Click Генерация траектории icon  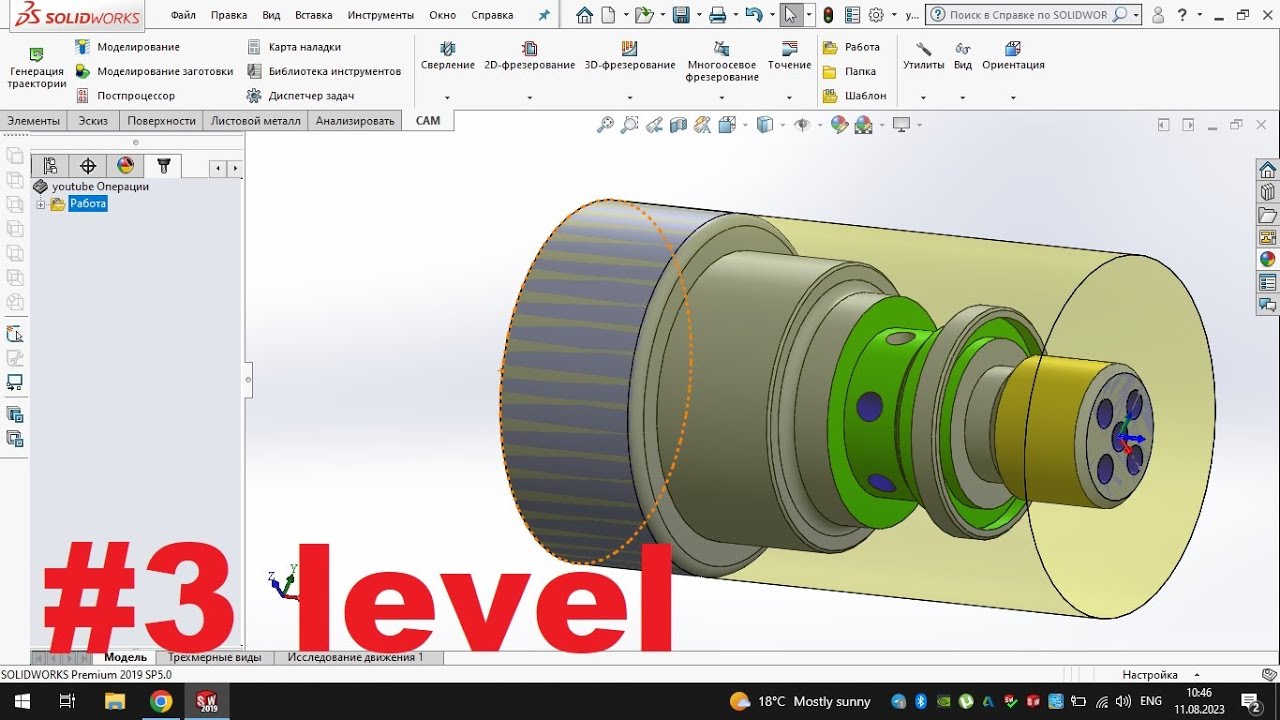click(36, 54)
